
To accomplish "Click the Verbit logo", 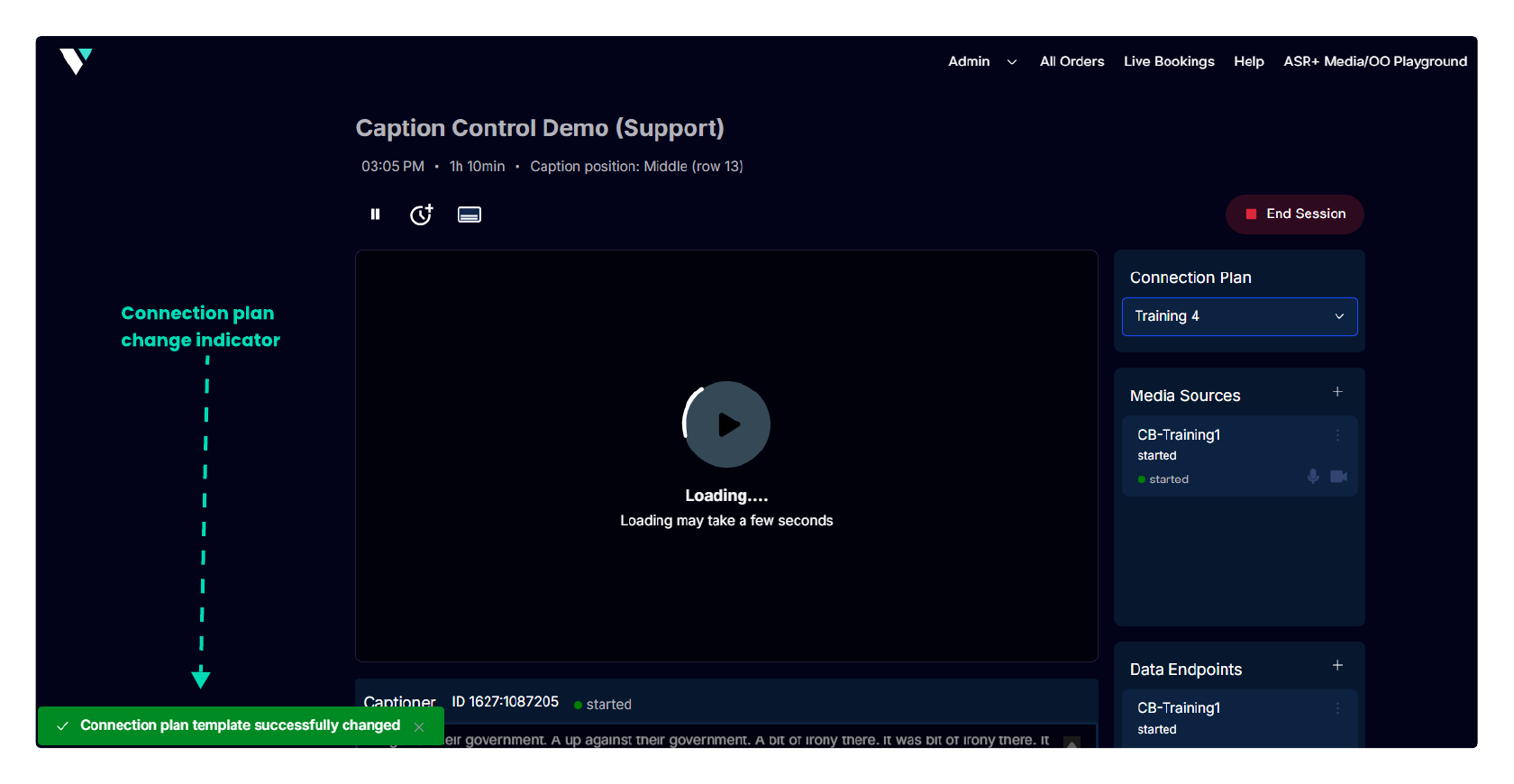I will pos(76,61).
